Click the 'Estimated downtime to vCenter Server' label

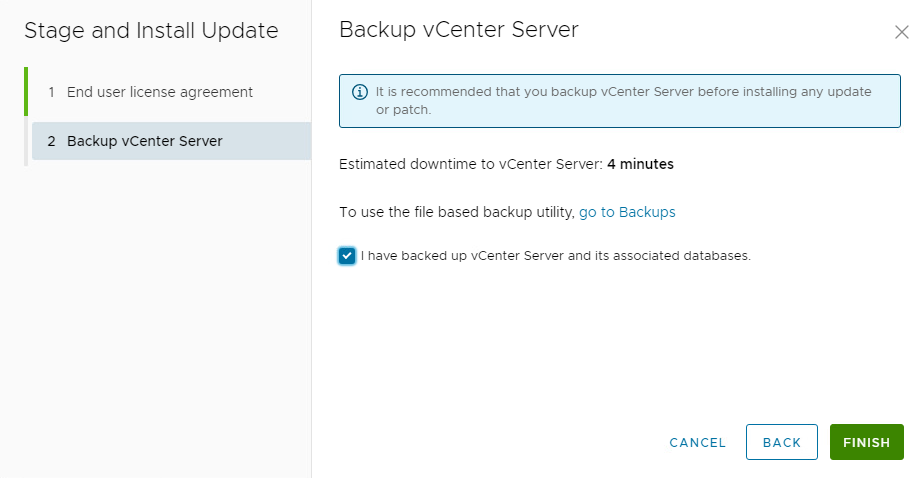[471, 164]
